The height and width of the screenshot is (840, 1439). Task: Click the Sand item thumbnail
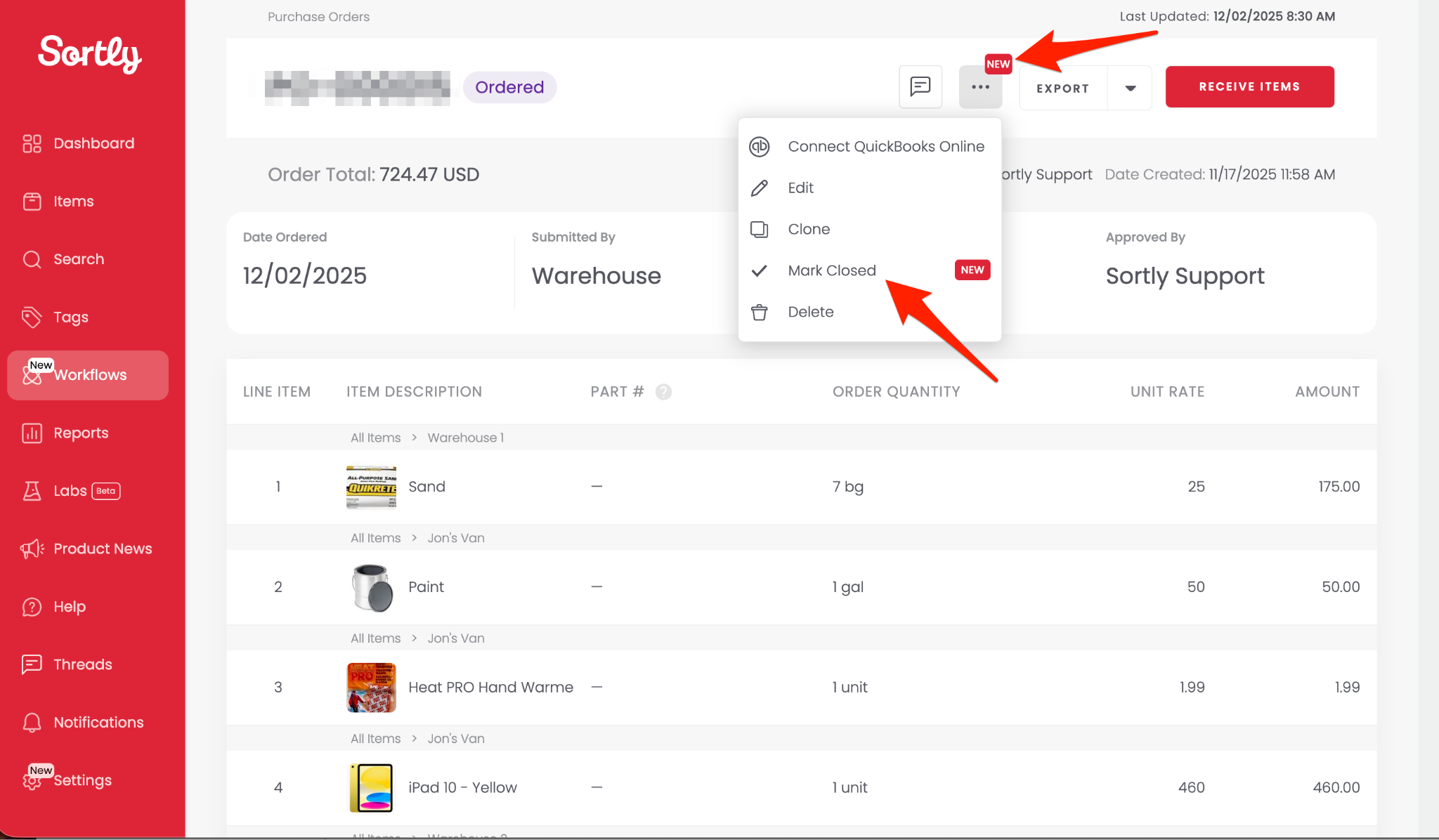(371, 487)
